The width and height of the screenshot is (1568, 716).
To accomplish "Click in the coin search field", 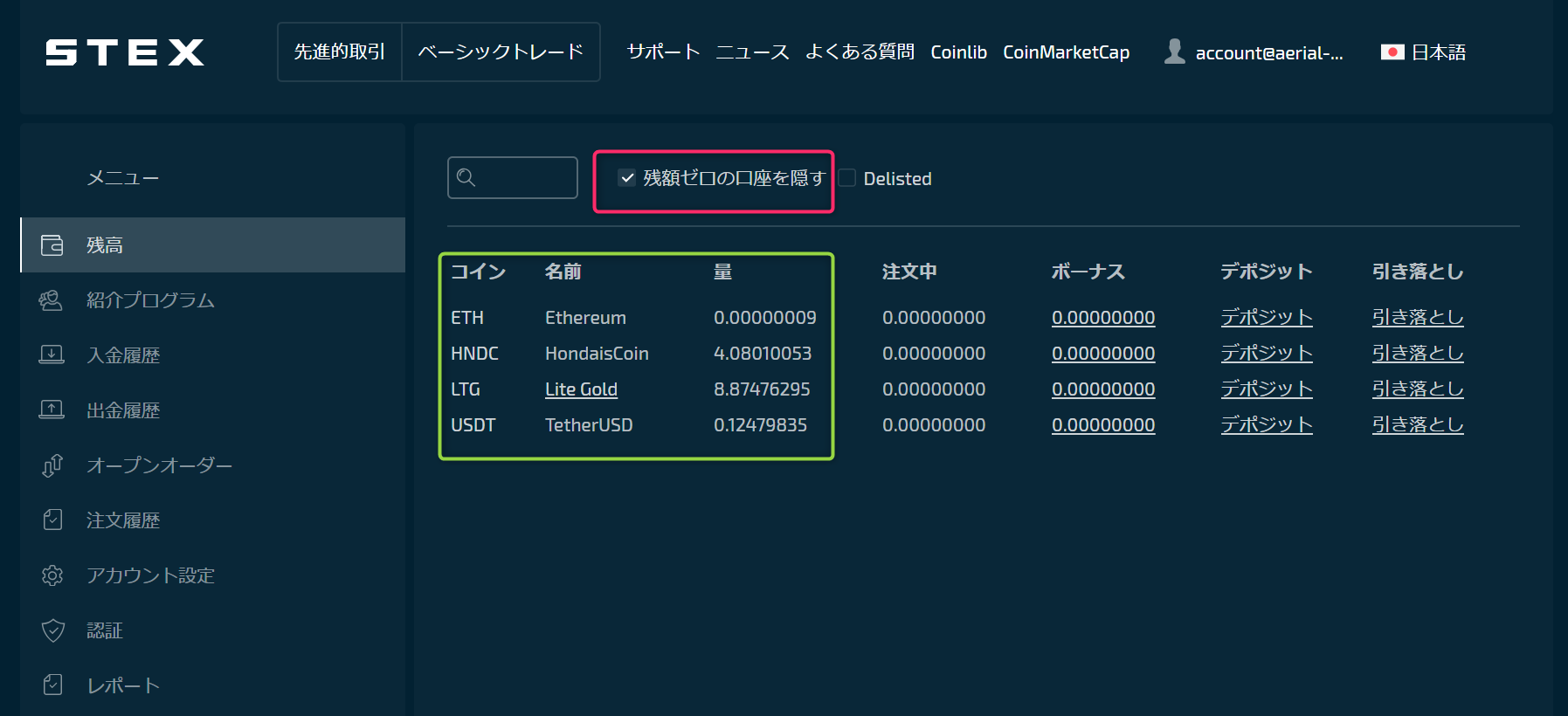I will [513, 177].
